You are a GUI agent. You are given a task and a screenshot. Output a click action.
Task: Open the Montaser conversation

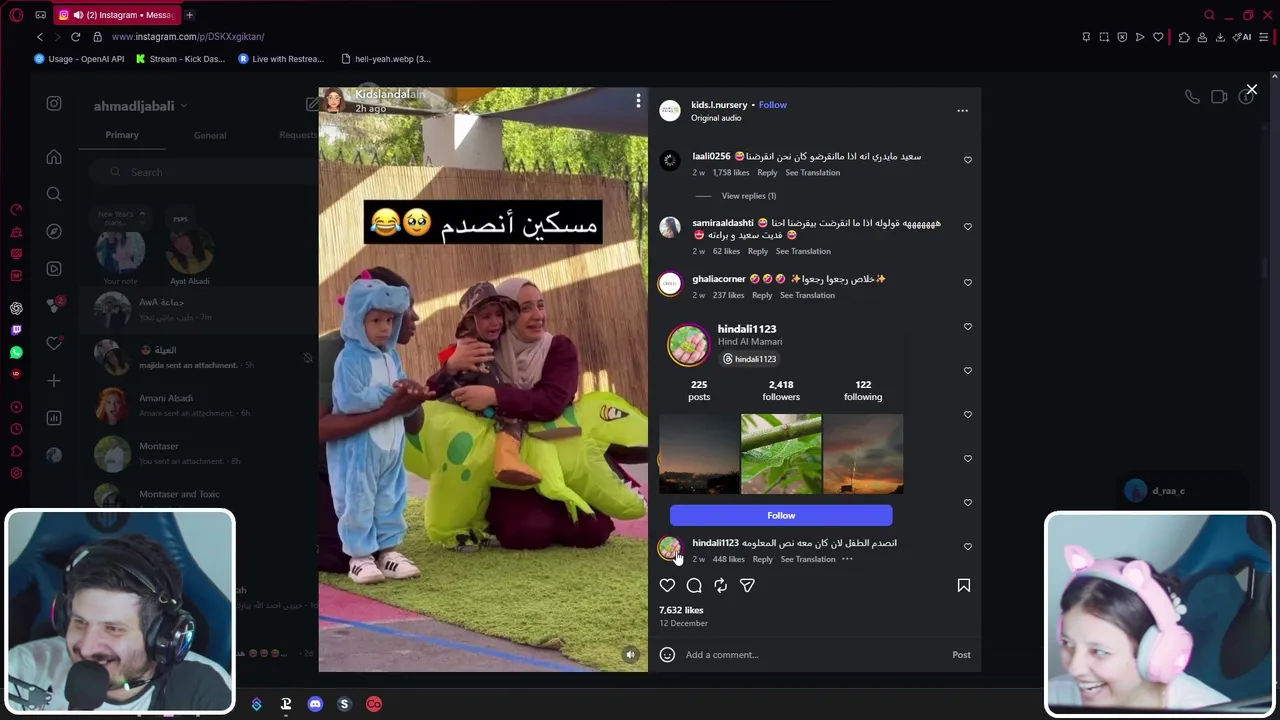click(200, 453)
